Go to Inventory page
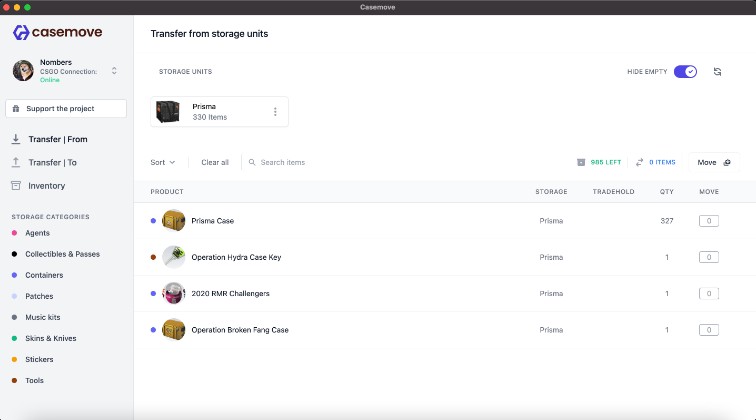Image resolution: width=756 pixels, height=420 pixels. (x=46, y=186)
